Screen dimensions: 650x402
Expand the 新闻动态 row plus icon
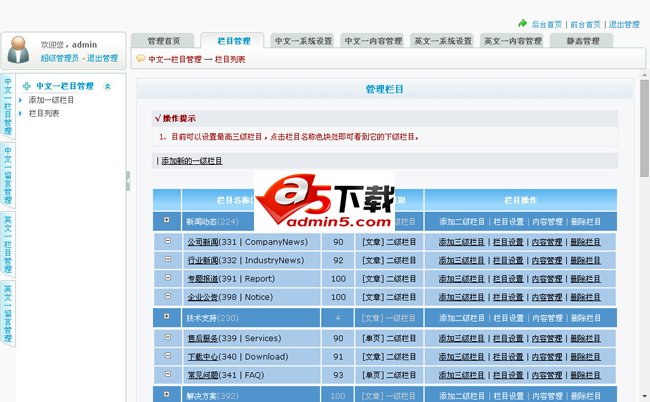(x=167, y=220)
